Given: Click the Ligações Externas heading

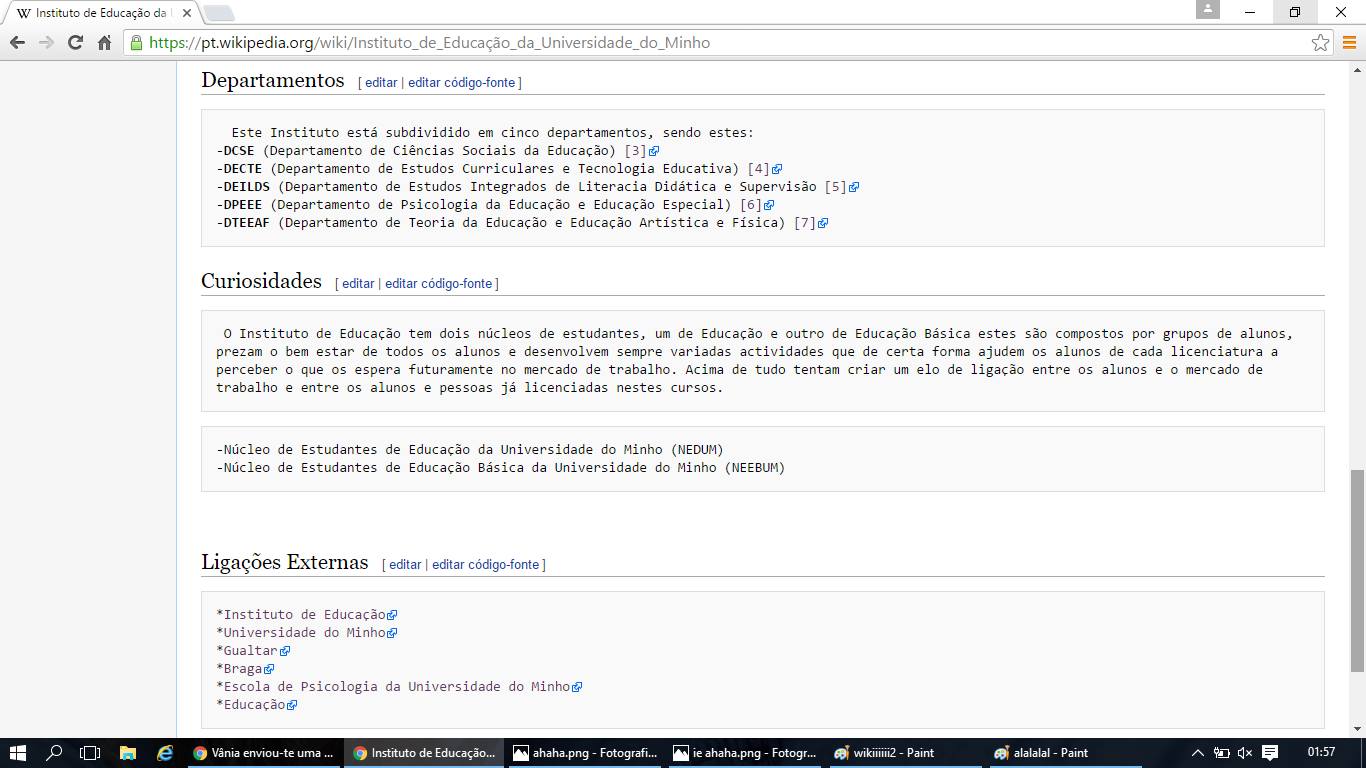Looking at the screenshot, I should point(285,562).
